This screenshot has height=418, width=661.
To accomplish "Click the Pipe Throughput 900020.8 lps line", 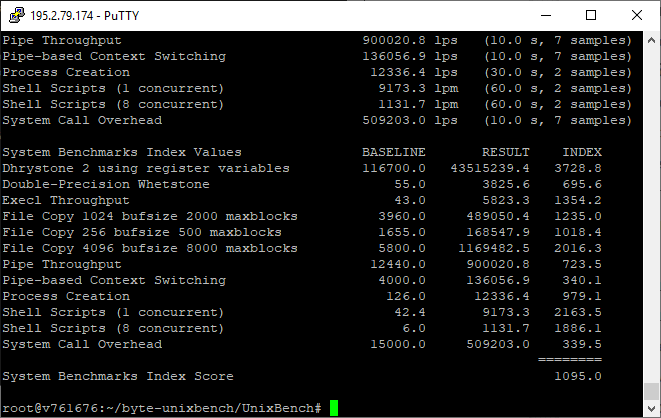I will [x=317, y=40].
